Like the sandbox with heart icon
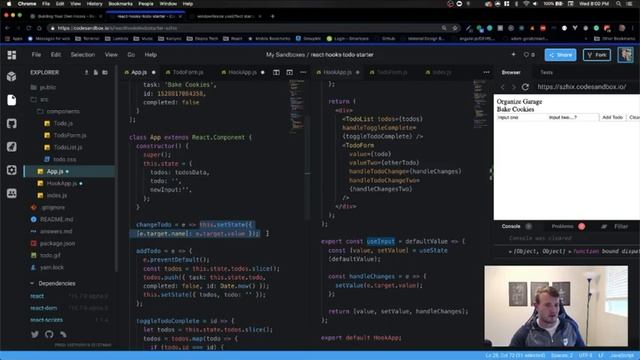 click(527, 55)
